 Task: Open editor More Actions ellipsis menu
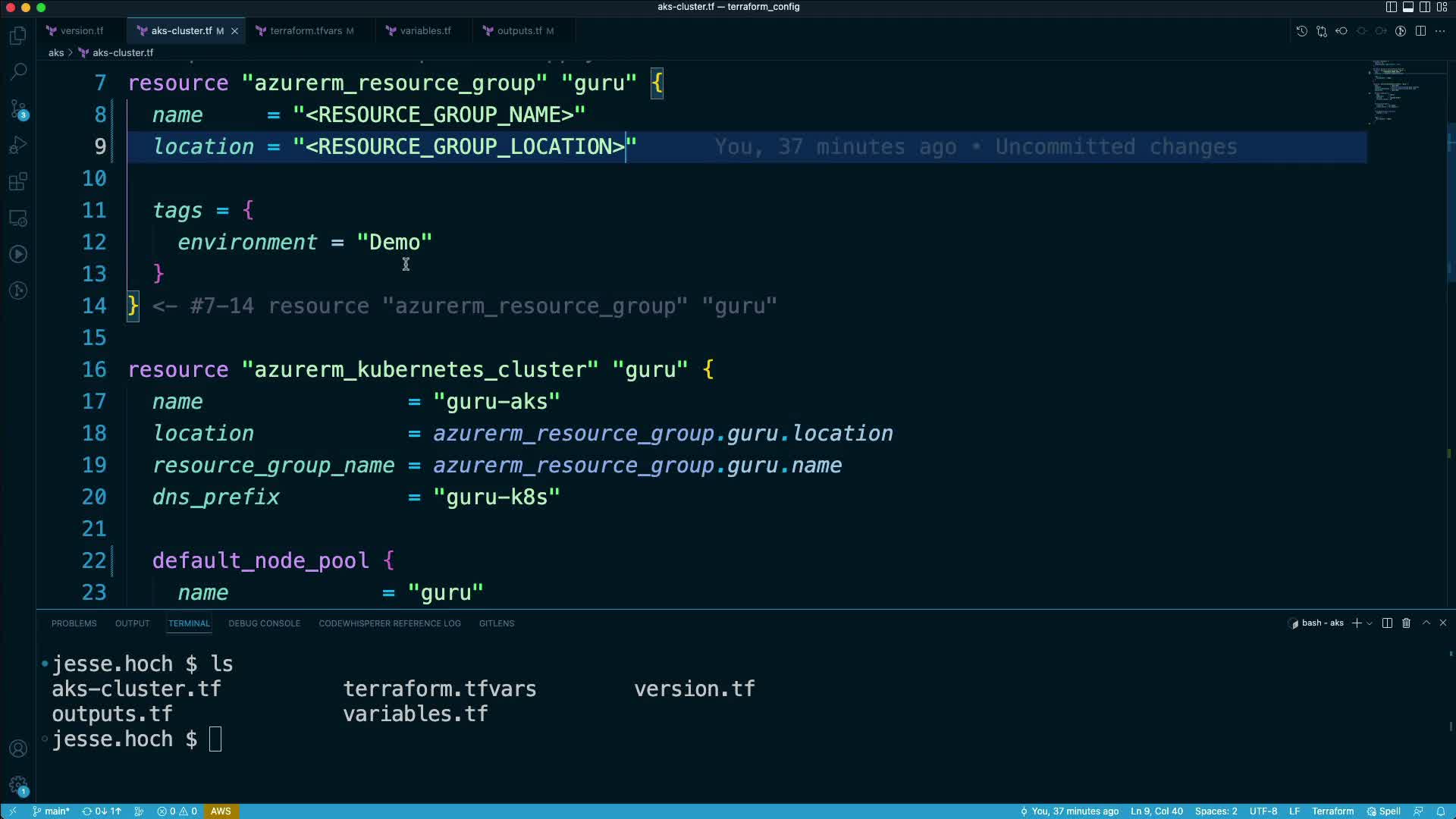(1440, 31)
